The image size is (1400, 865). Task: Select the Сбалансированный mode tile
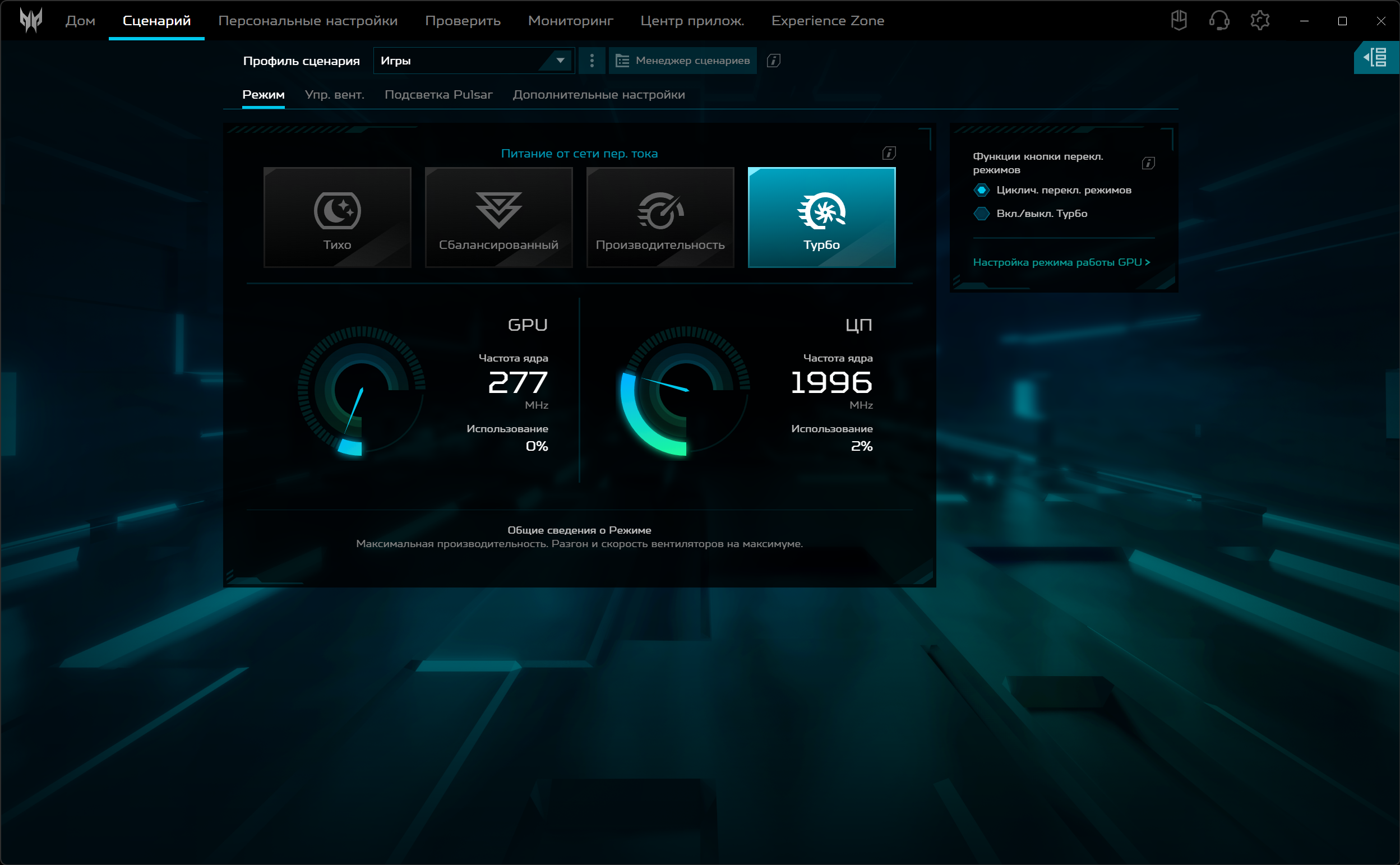pos(498,218)
